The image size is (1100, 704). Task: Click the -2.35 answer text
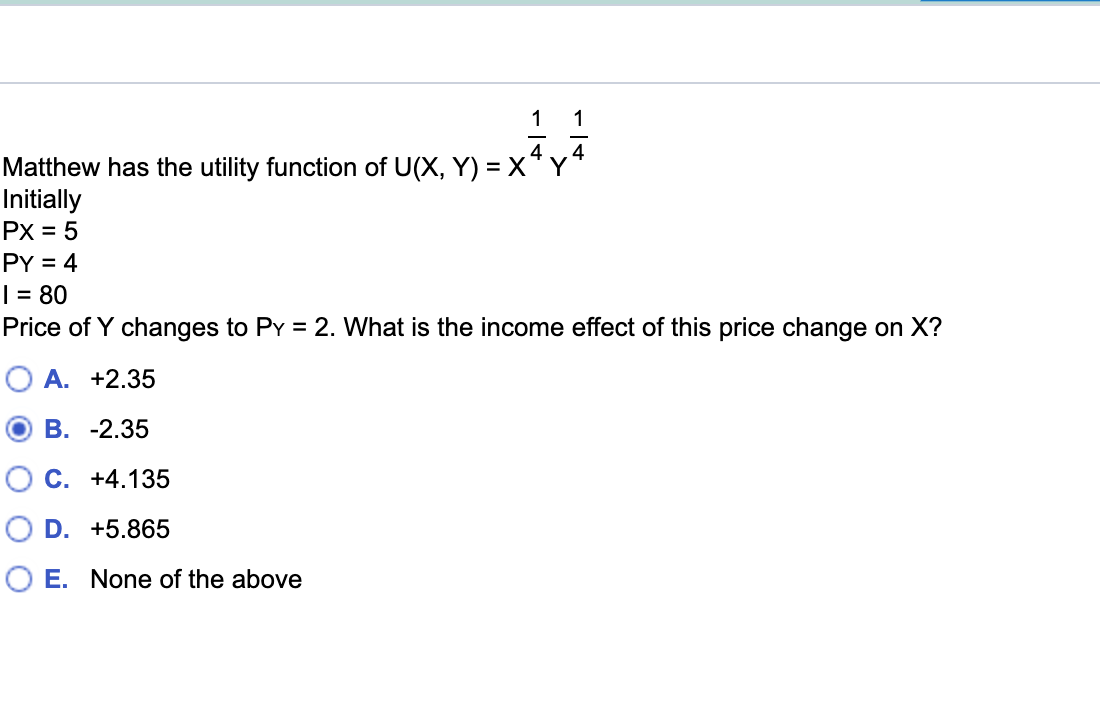click(120, 429)
